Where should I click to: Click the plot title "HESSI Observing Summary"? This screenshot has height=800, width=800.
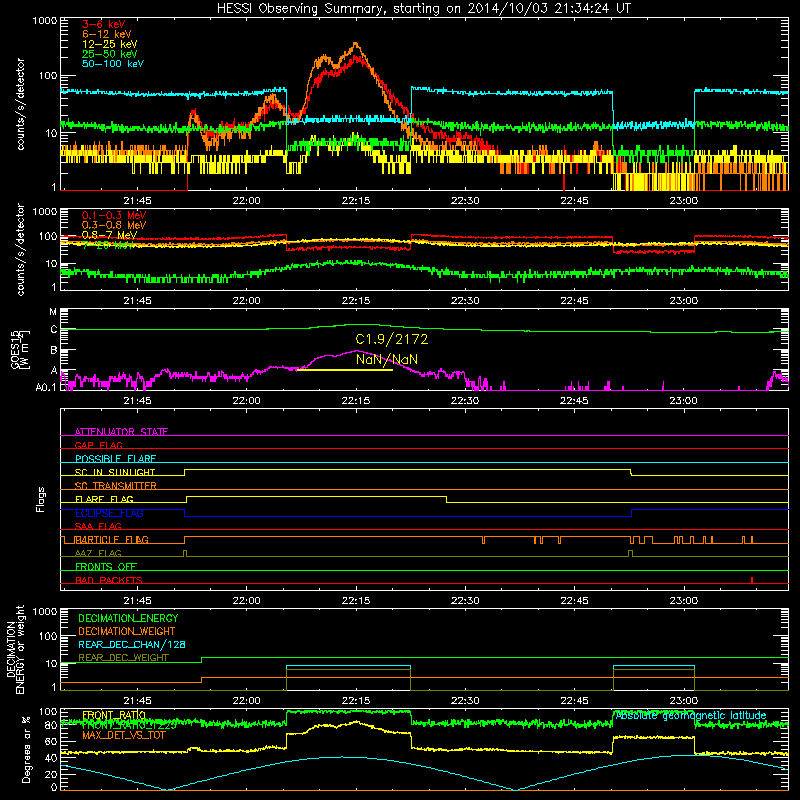302,9
